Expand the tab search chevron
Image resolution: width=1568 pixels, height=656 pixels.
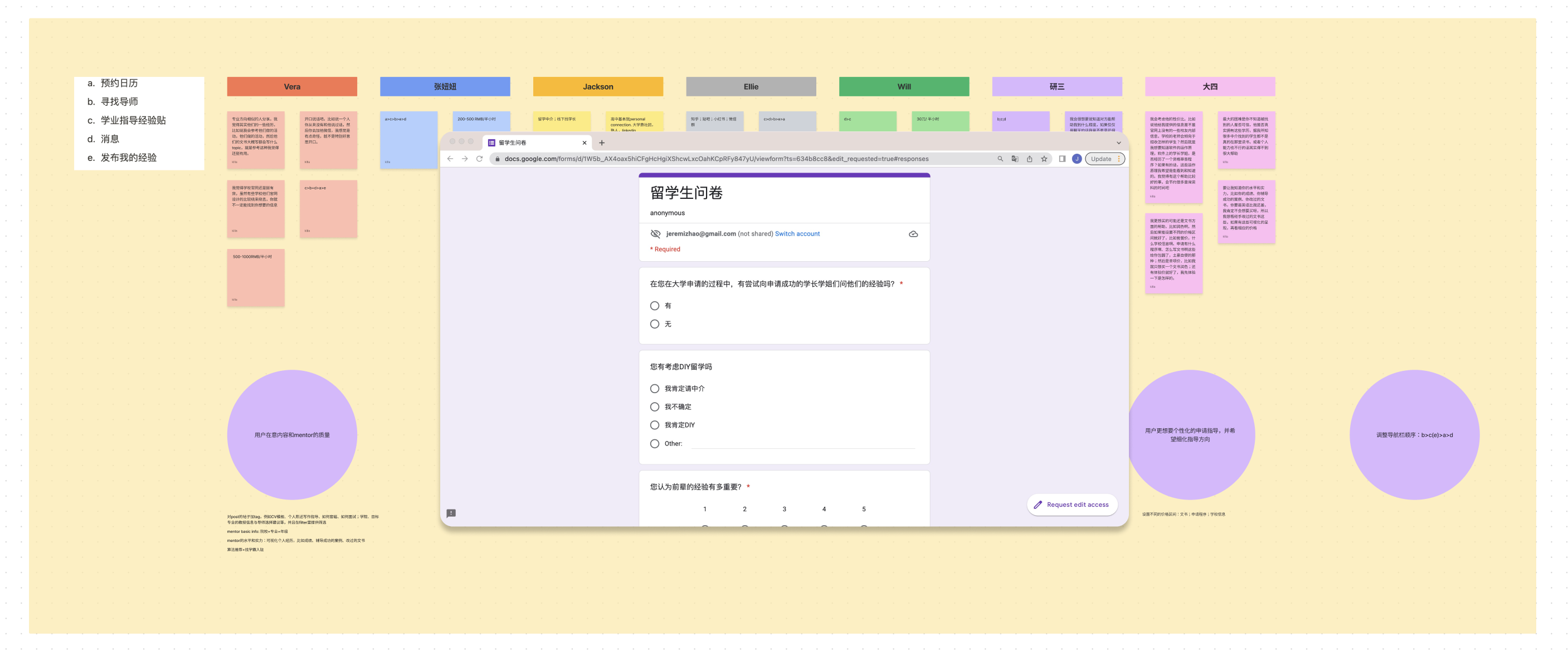(x=1118, y=143)
